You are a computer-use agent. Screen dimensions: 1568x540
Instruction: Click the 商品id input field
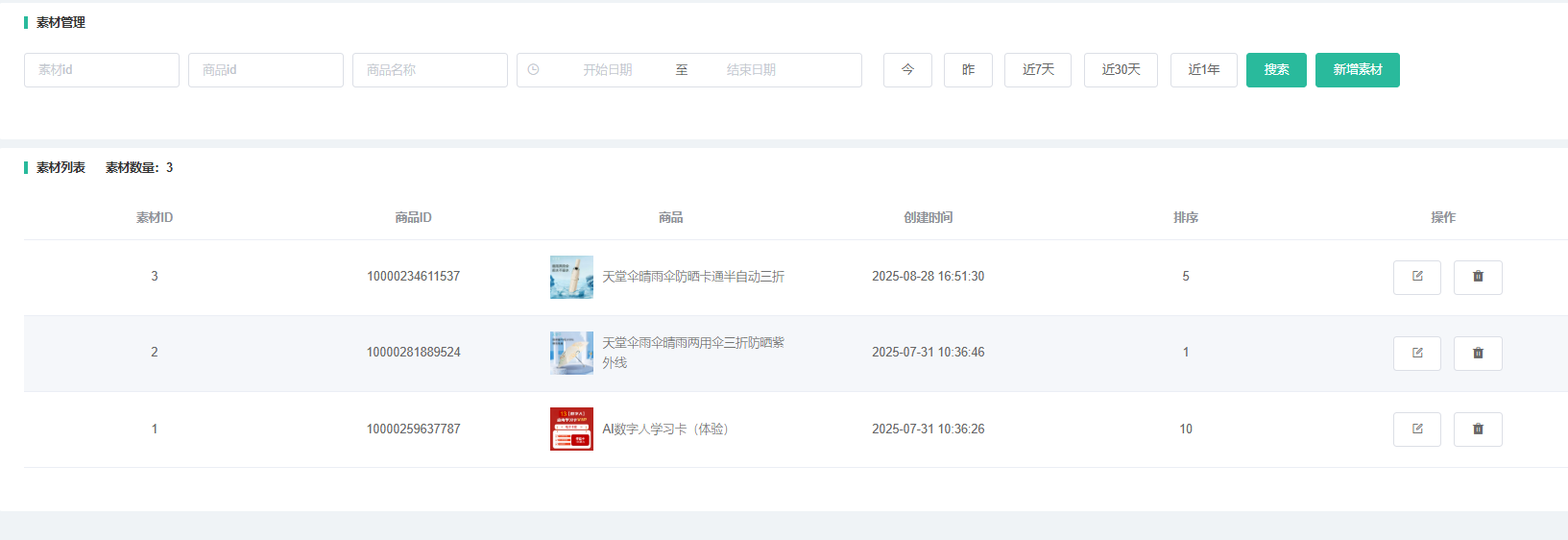coord(266,70)
